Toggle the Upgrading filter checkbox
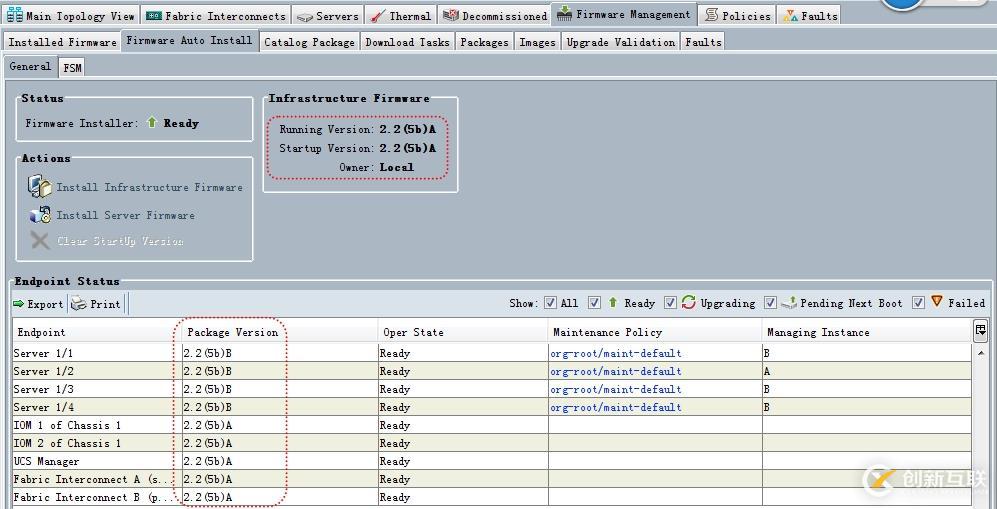The image size is (997, 509). 670,303
